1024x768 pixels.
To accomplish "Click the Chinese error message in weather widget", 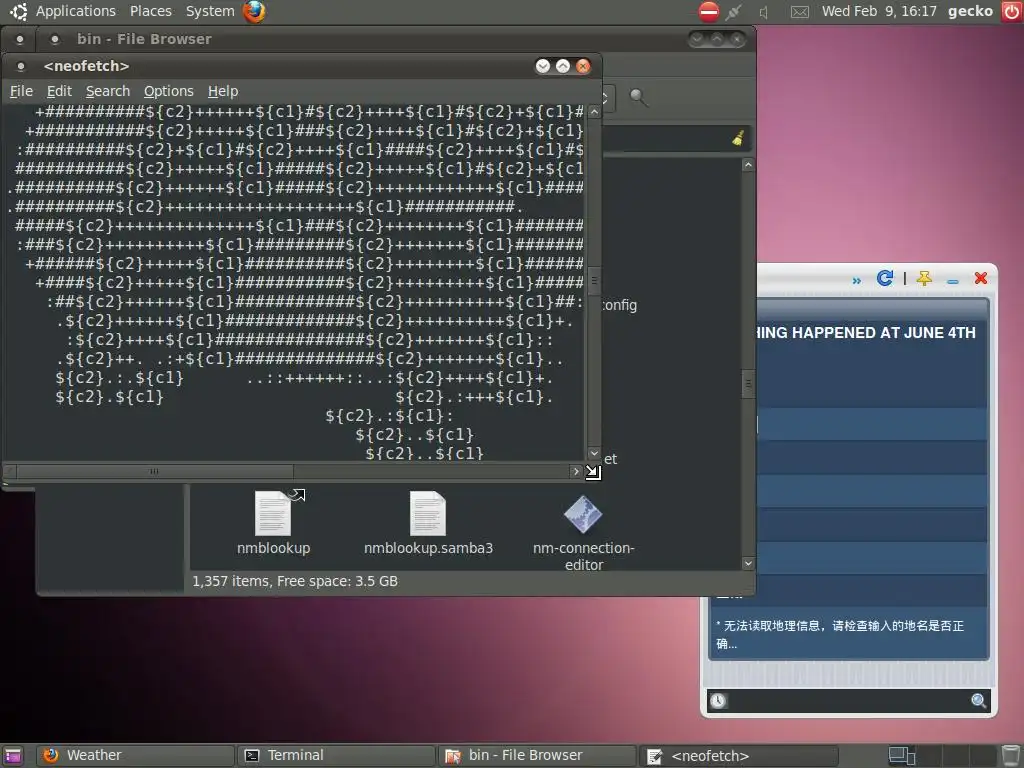I will [841, 634].
